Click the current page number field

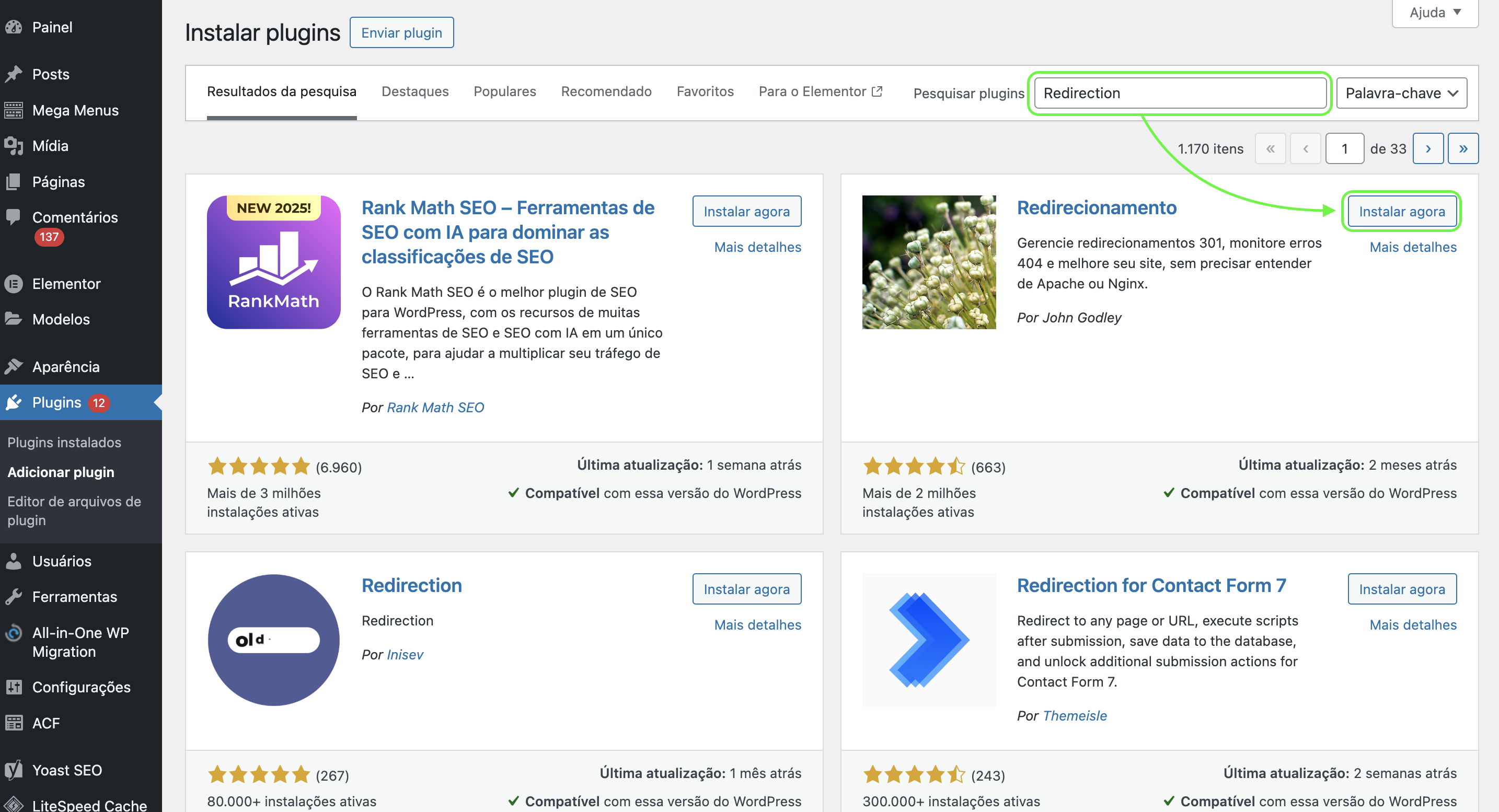click(1345, 148)
